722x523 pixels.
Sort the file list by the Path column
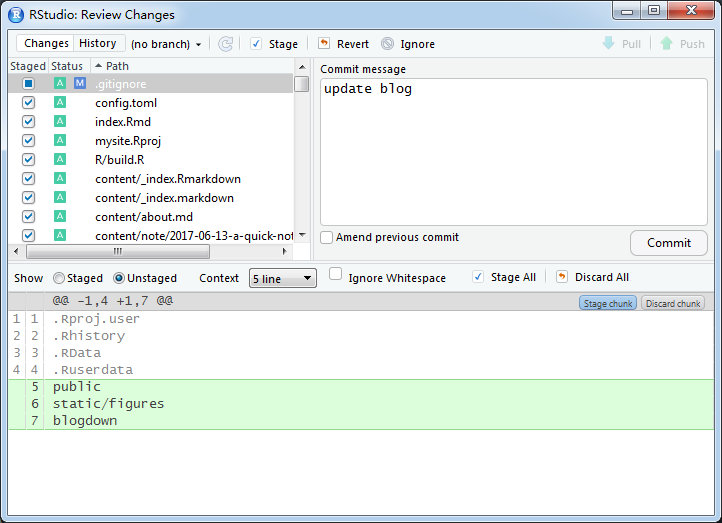coord(117,66)
